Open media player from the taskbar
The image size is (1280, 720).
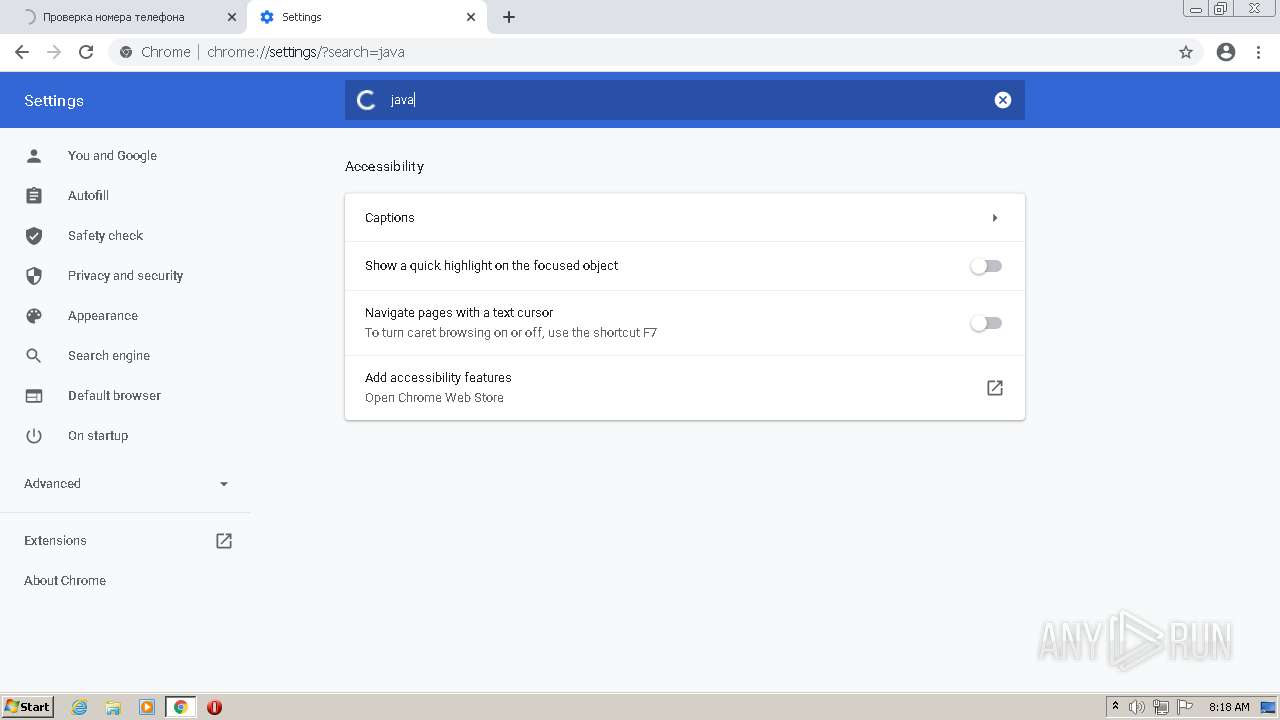tap(147, 707)
